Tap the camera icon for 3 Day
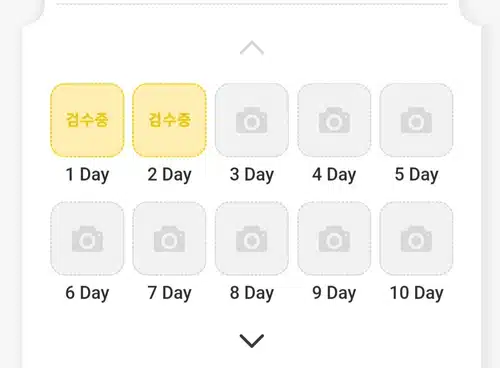Screen dimensions: 500x368 pyautogui.click(x=252, y=120)
